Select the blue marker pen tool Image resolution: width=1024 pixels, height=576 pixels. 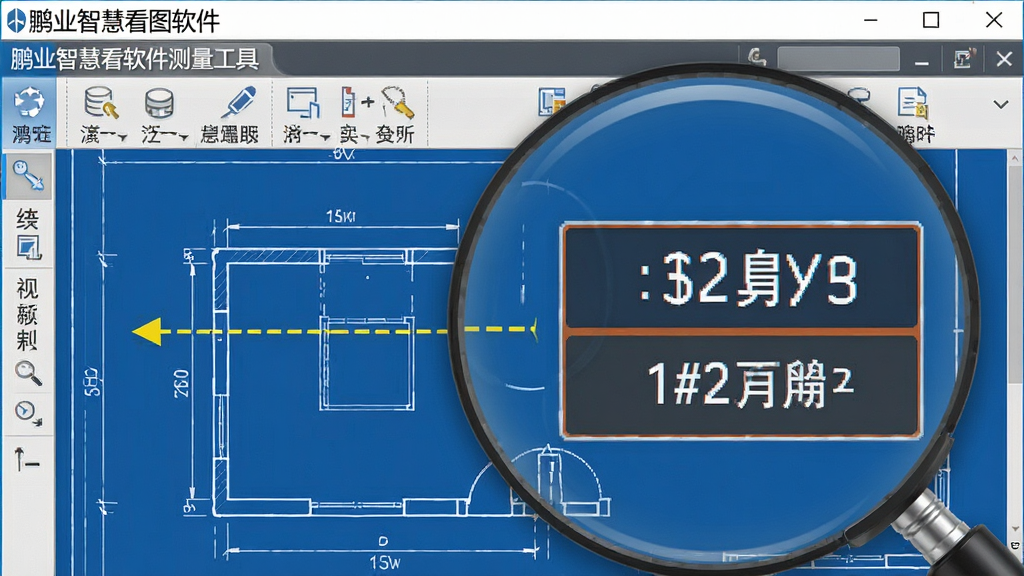point(238,103)
